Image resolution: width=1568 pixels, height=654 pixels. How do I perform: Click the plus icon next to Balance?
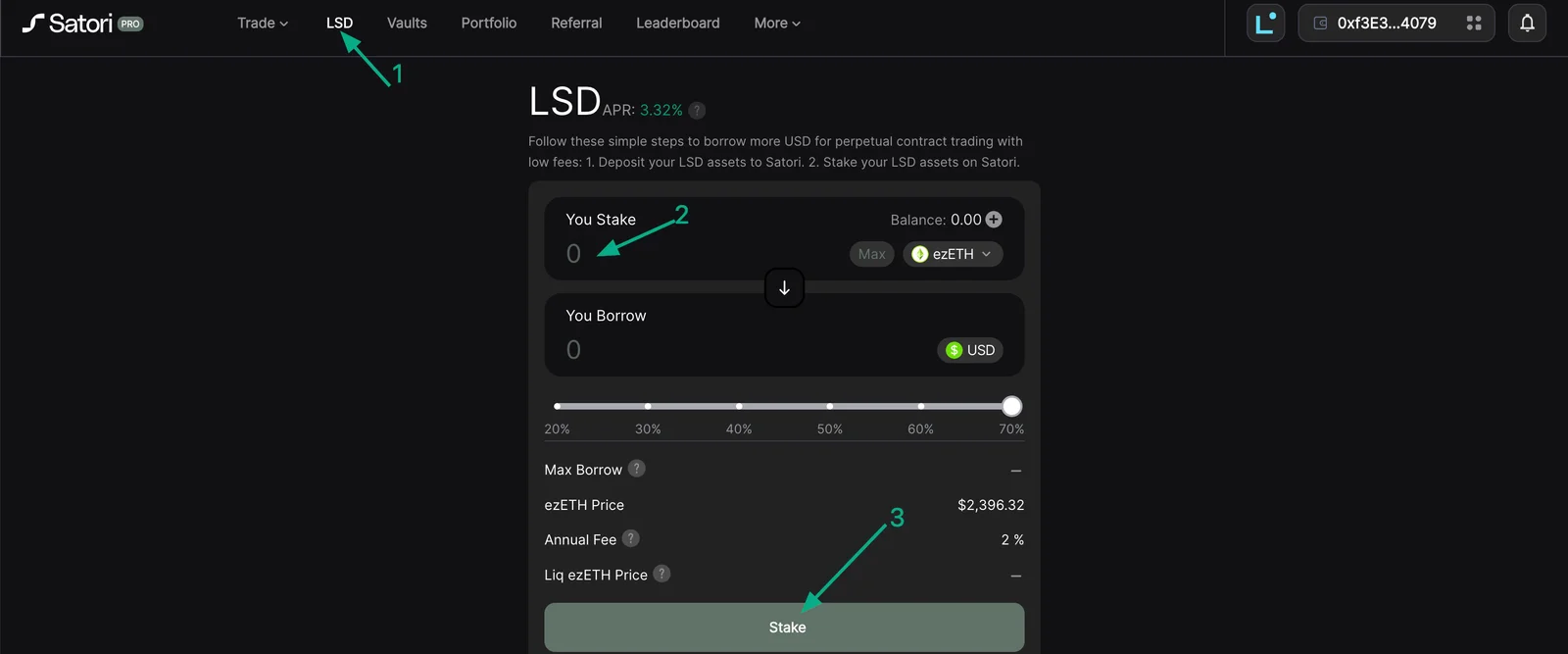994,220
